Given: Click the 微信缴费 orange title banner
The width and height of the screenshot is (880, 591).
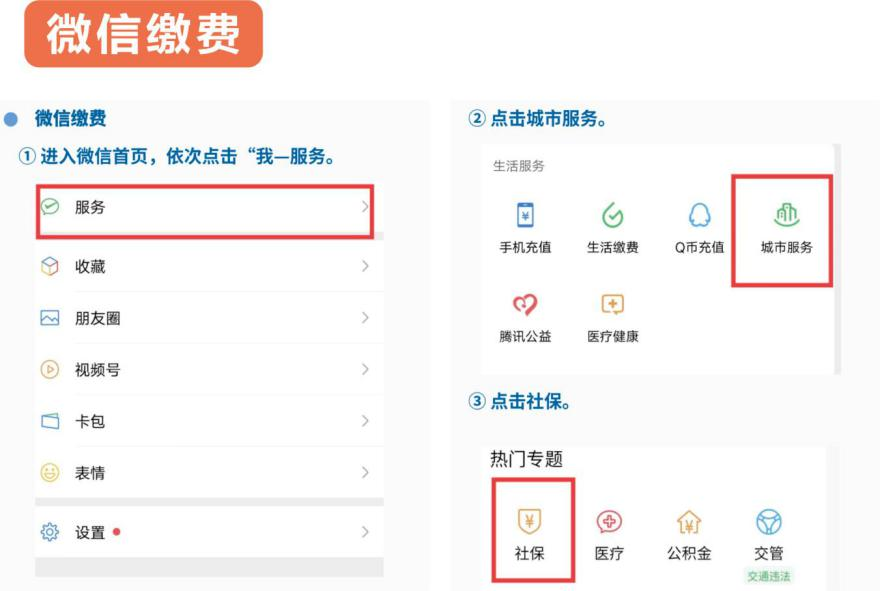Looking at the screenshot, I should (x=143, y=34).
